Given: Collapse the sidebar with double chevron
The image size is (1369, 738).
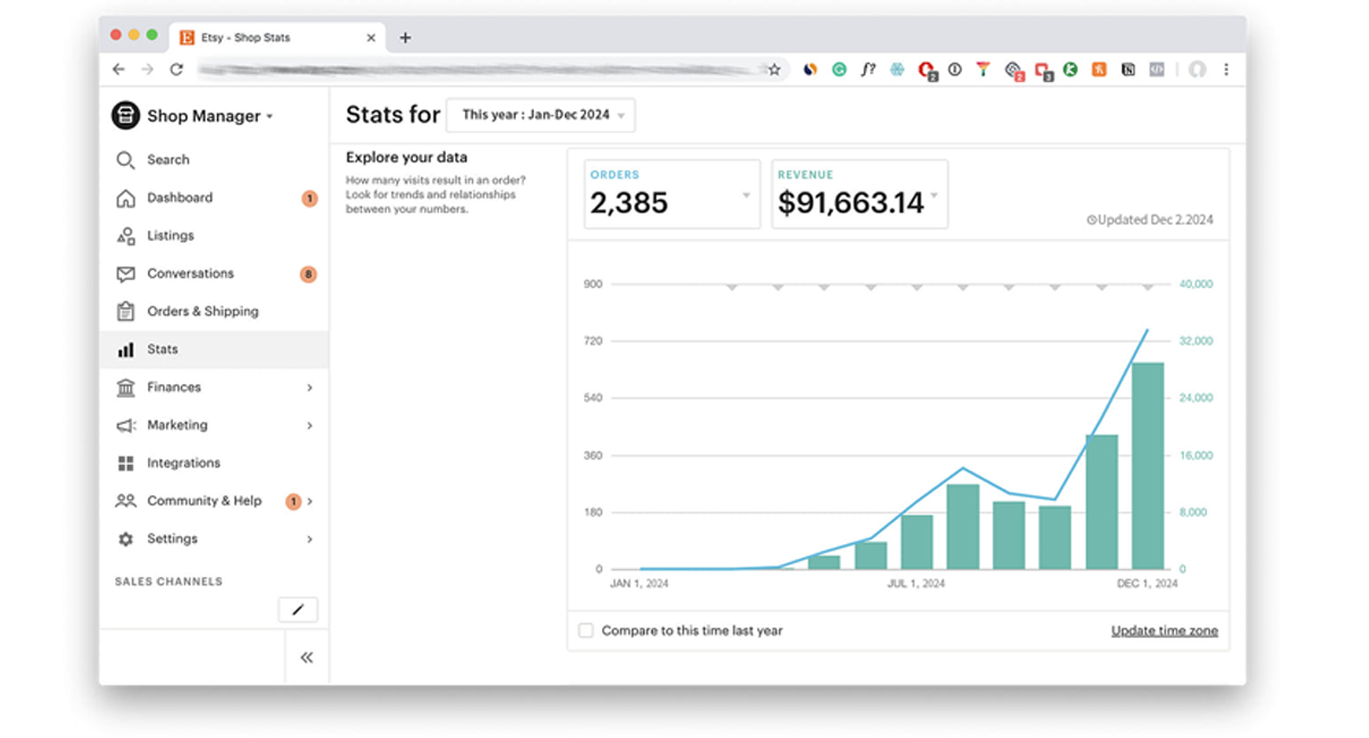Looking at the screenshot, I should point(307,657).
